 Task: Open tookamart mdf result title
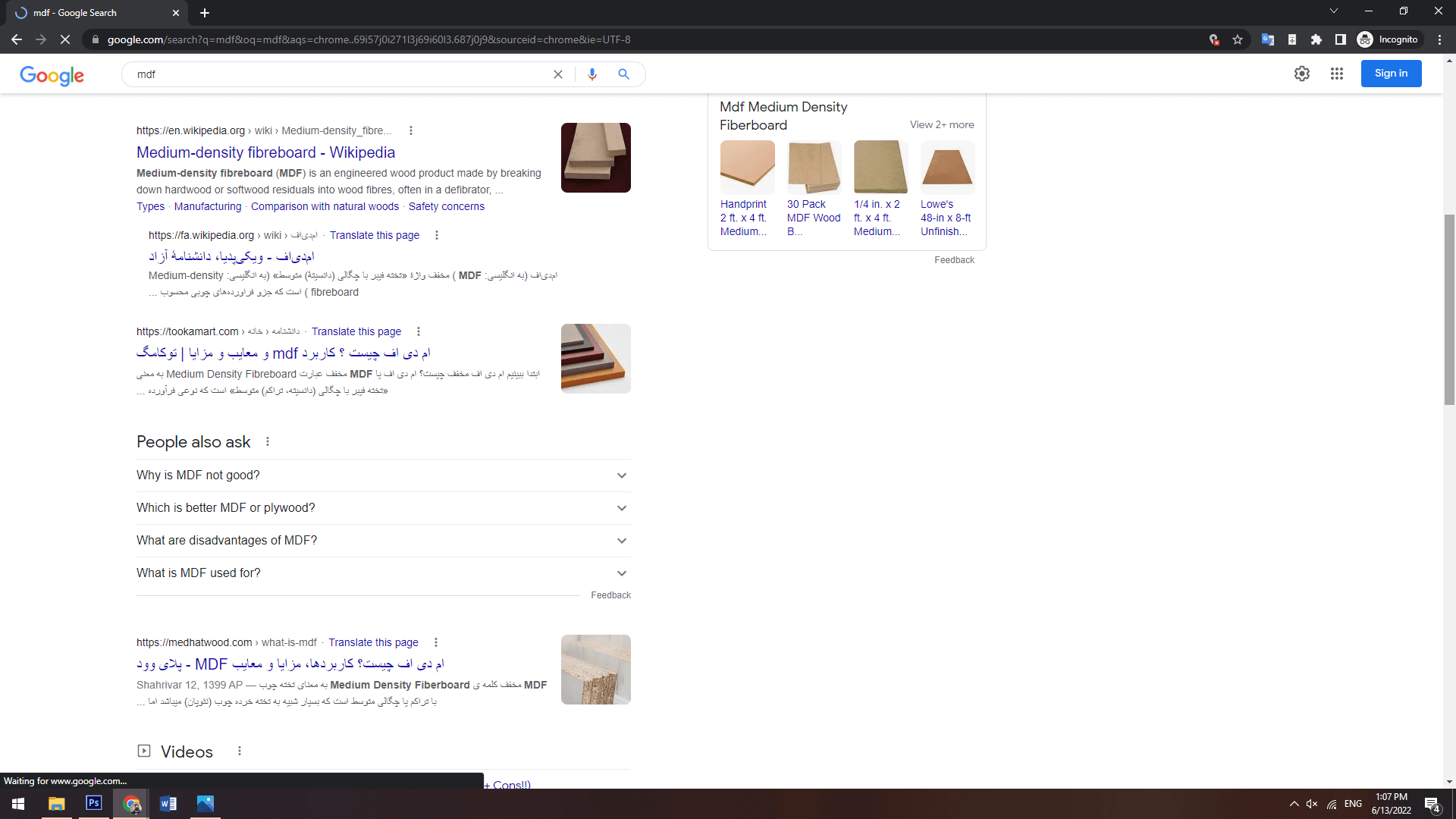pyautogui.click(x=284, y=353)
